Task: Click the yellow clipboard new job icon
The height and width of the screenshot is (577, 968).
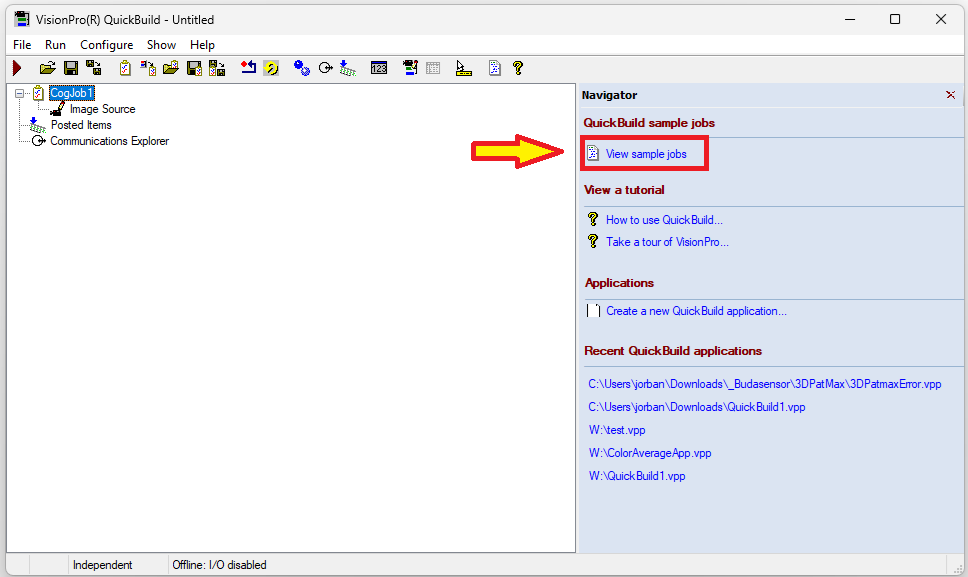Action: tap(125, 68)
